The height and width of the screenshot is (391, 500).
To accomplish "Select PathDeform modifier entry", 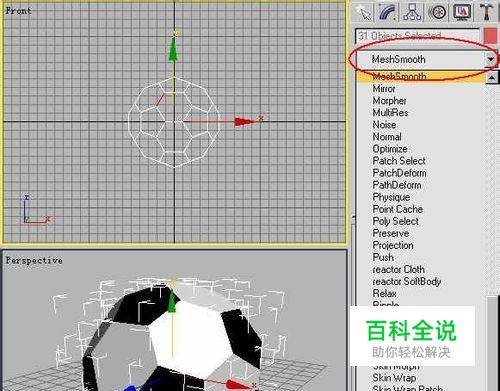I will tap(397, 185).
